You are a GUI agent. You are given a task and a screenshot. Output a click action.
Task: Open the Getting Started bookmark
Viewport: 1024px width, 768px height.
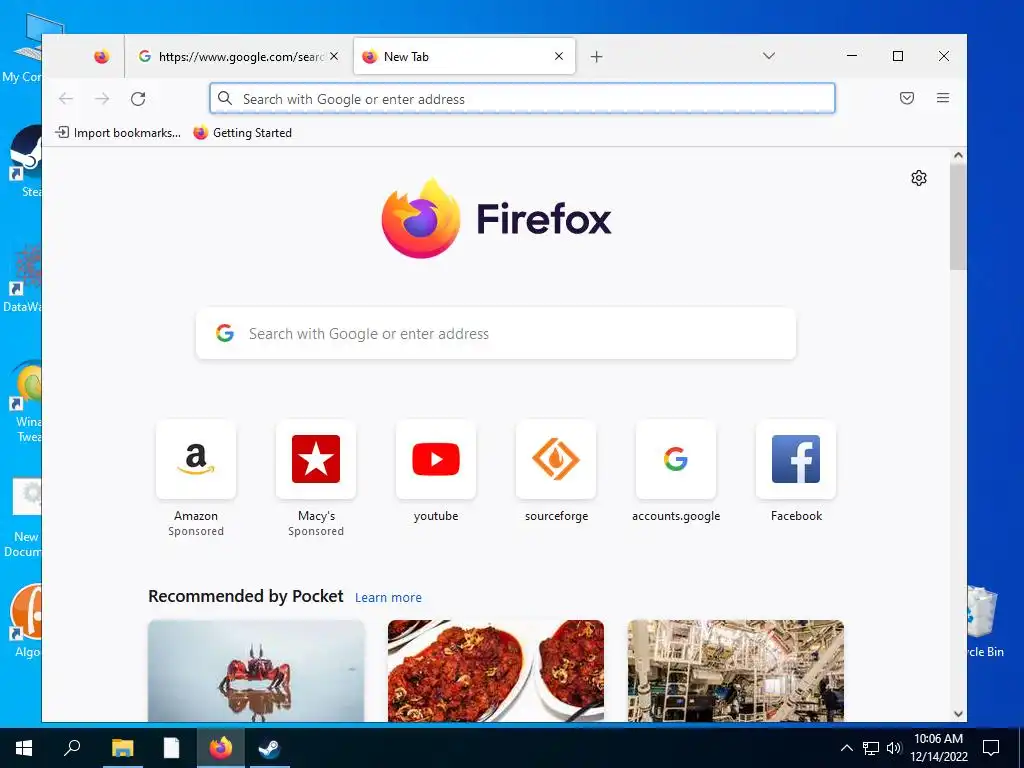[x=243, y=133]
